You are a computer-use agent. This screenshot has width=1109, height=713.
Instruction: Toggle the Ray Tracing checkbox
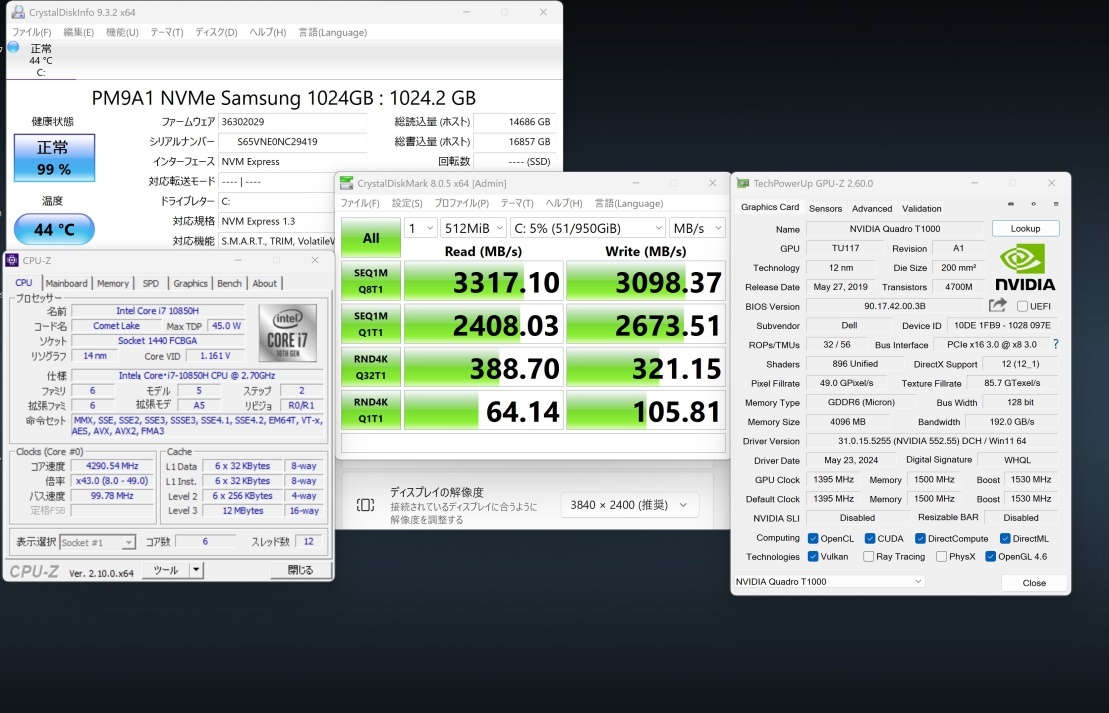tap(869, 557)
